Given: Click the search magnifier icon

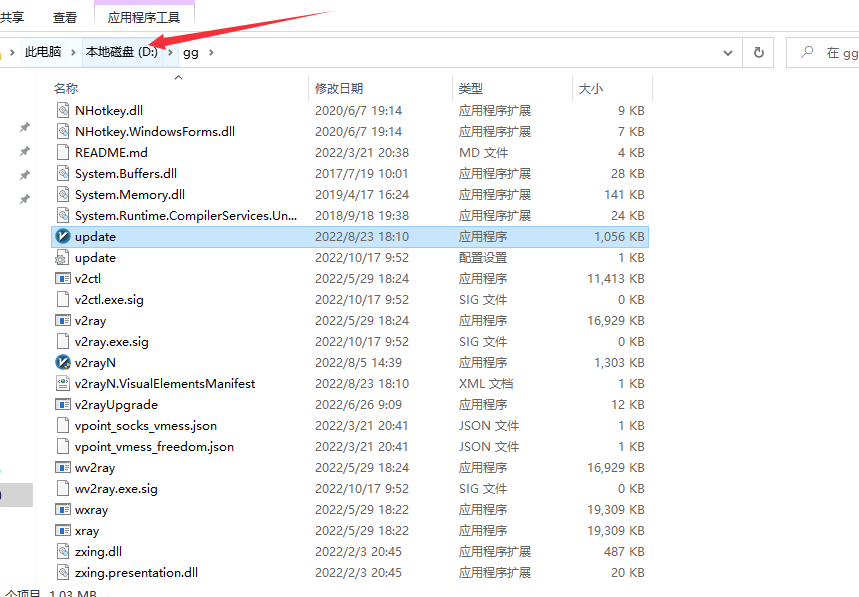Looking at the screenshot, I should (806, 53).
